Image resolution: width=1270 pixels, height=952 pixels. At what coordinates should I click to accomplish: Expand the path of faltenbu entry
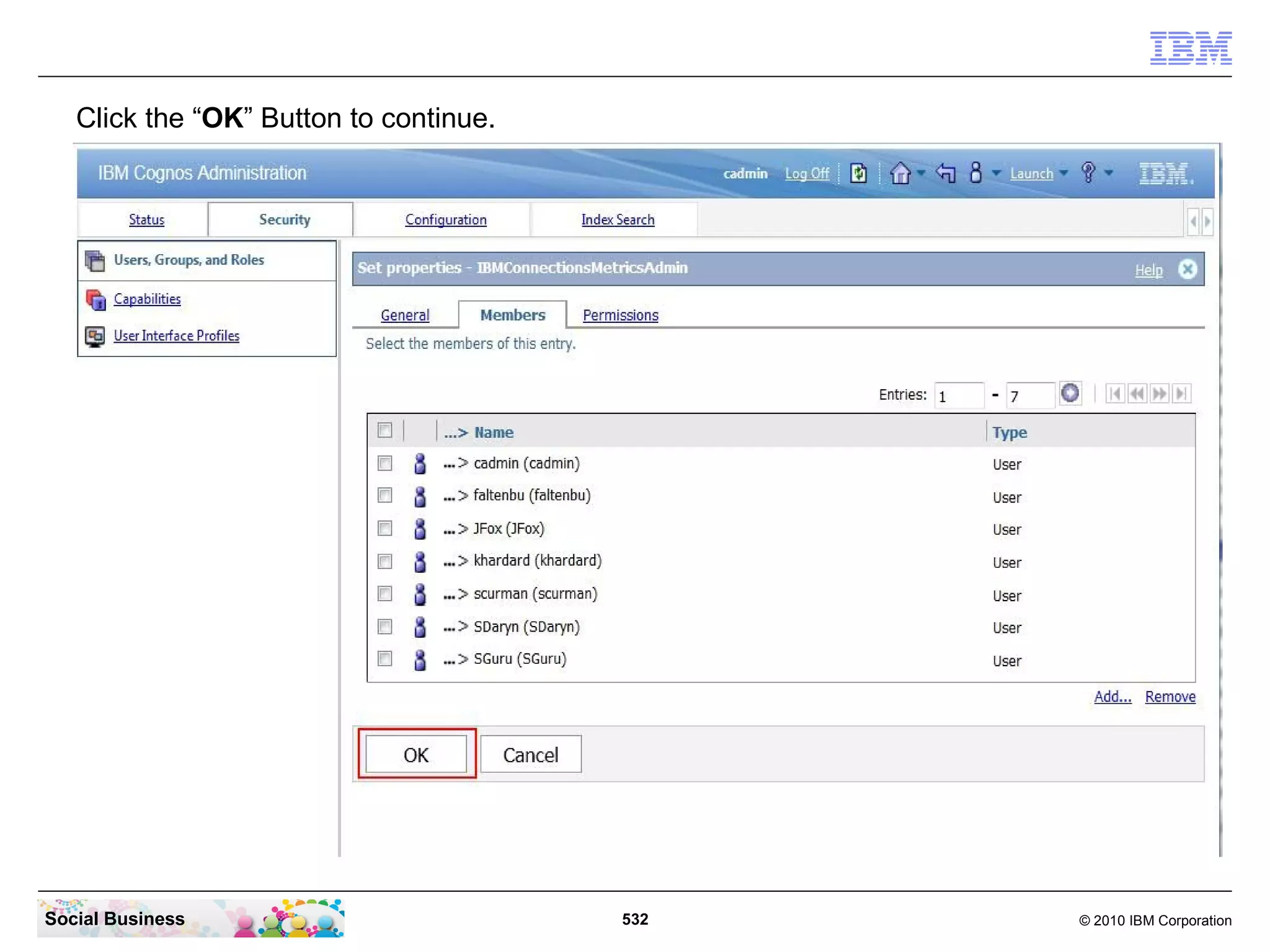[x=456, y=496]
